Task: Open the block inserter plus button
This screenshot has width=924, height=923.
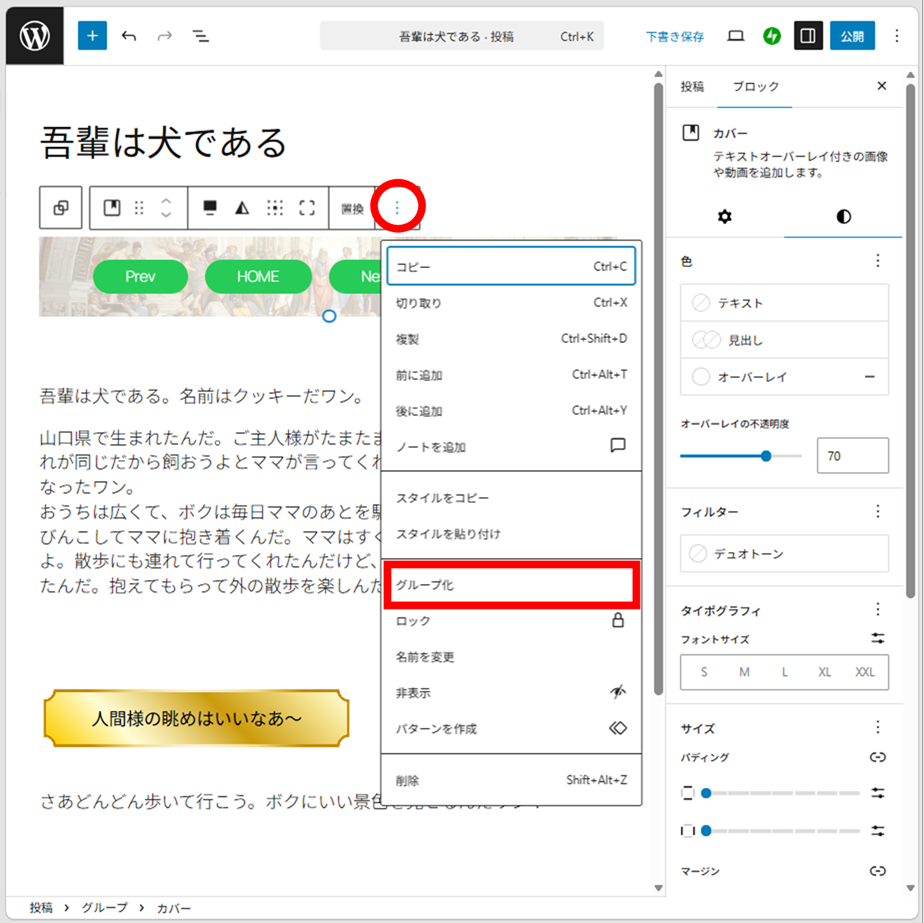Action: pyautogui.click(x=92, y=36)
